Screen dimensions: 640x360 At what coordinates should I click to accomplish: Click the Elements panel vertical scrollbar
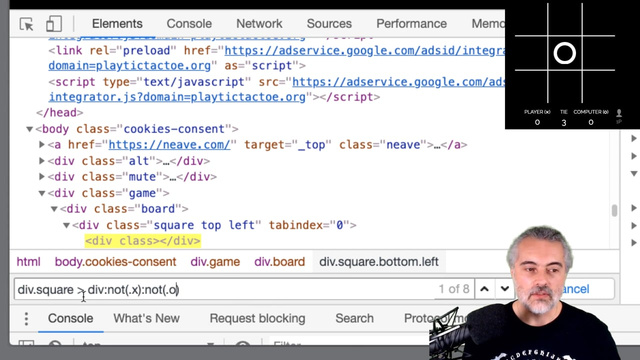[x=614, y=211]
